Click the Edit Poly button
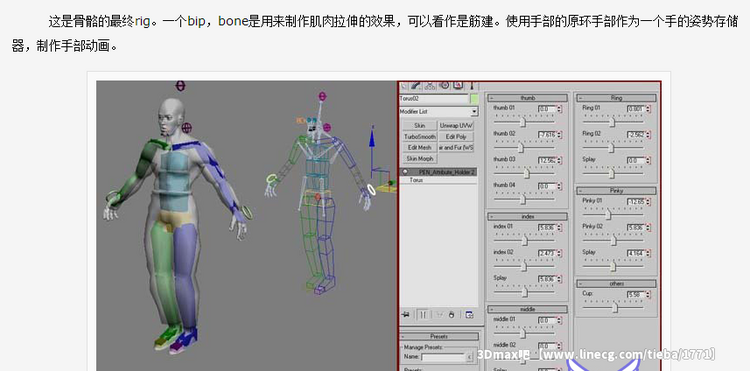This screenshot has width=750, height=371. point(456,136)
